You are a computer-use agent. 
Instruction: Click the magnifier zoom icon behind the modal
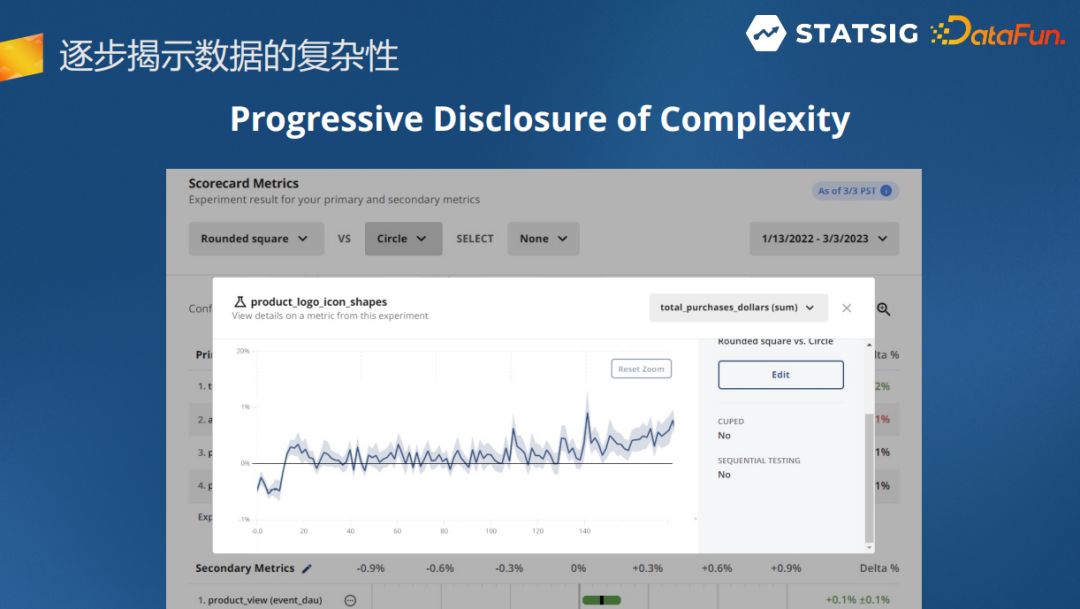pyautogui.click(x=884, y=310)
